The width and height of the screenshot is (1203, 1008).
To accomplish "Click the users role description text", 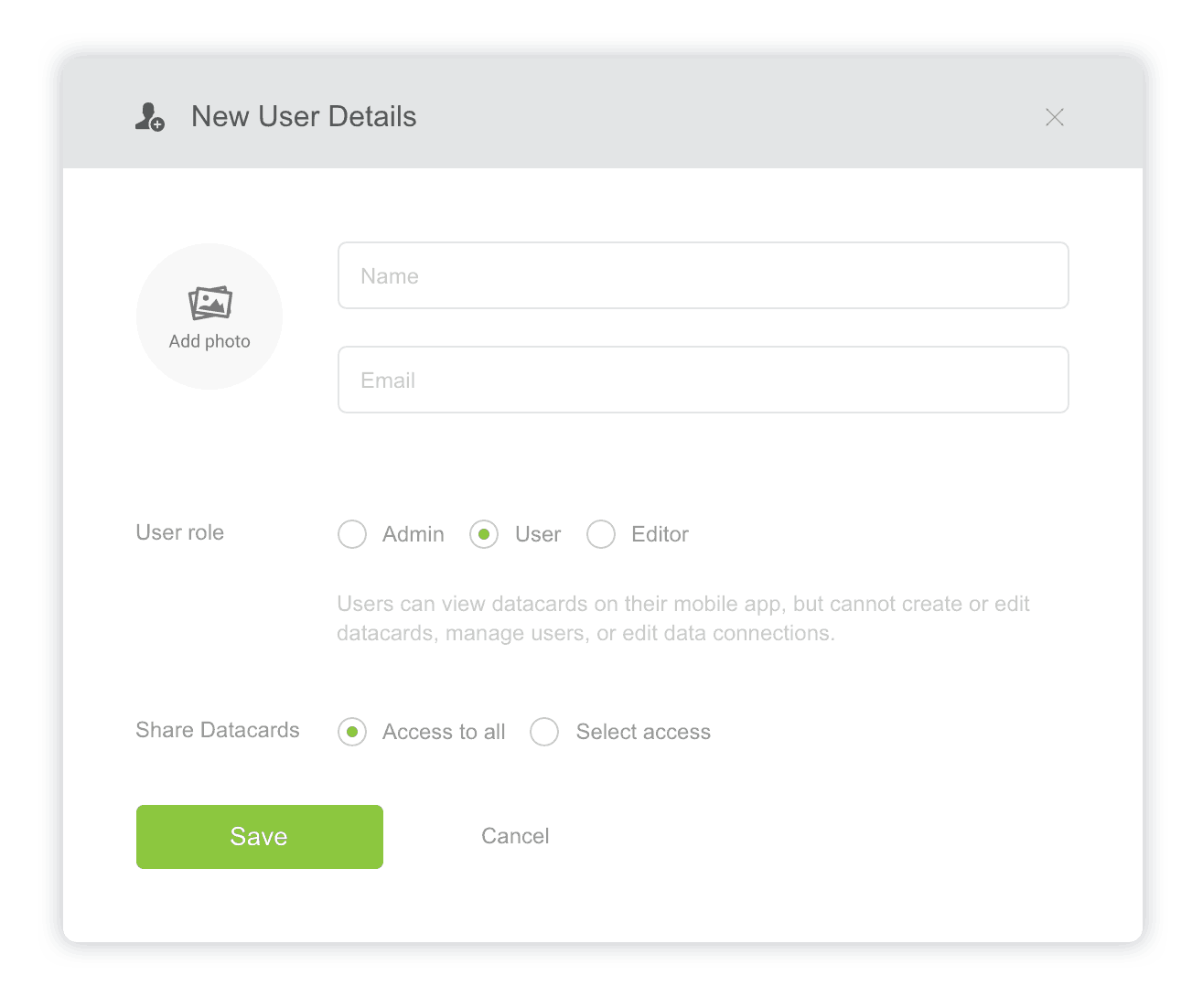I will pos(683,618).
